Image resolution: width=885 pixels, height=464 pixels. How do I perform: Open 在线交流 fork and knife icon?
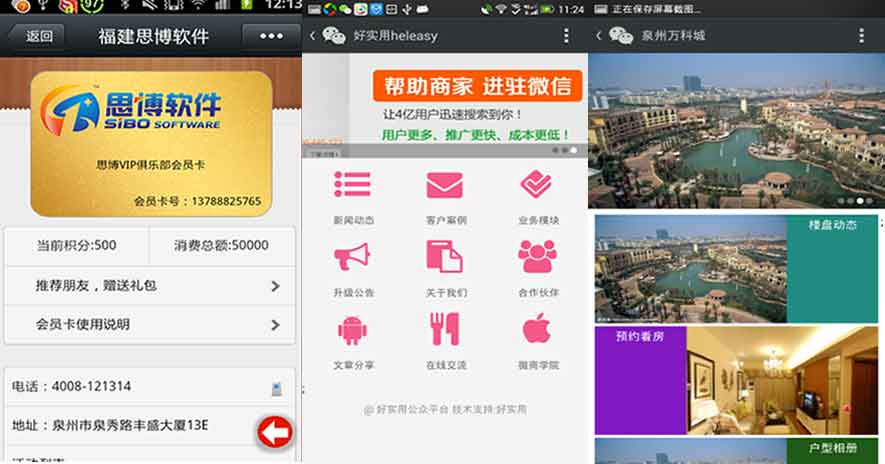pos(445,330)
